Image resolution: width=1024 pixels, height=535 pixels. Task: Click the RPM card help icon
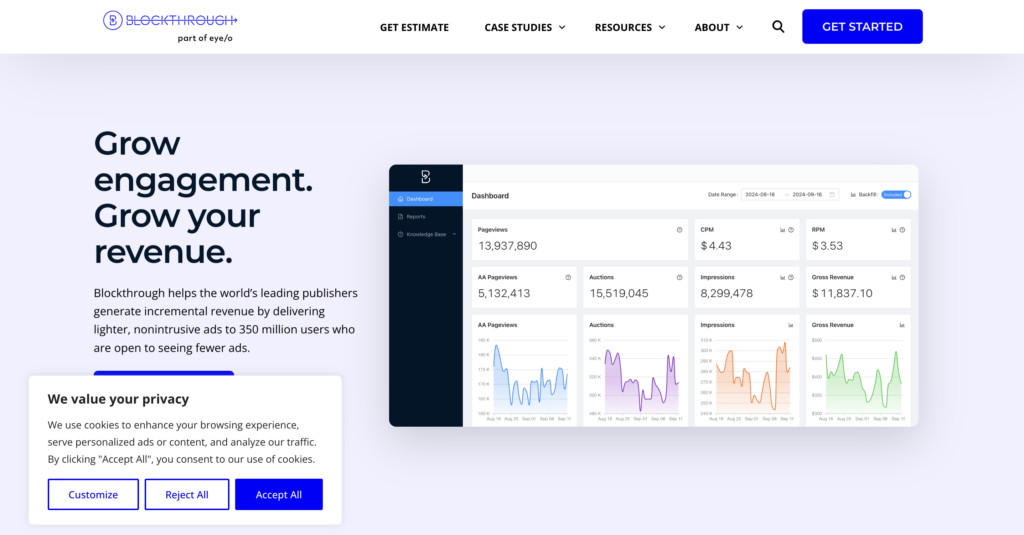903,230
